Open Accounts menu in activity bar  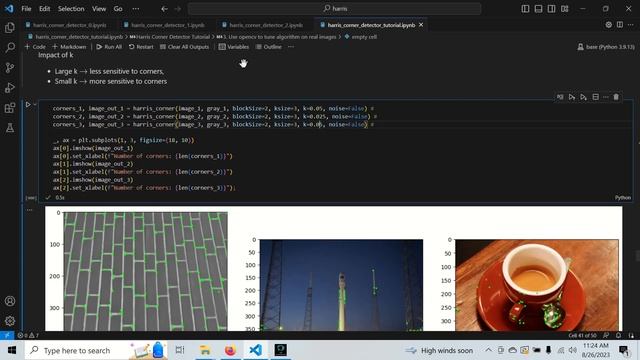[x=9, y=301]
